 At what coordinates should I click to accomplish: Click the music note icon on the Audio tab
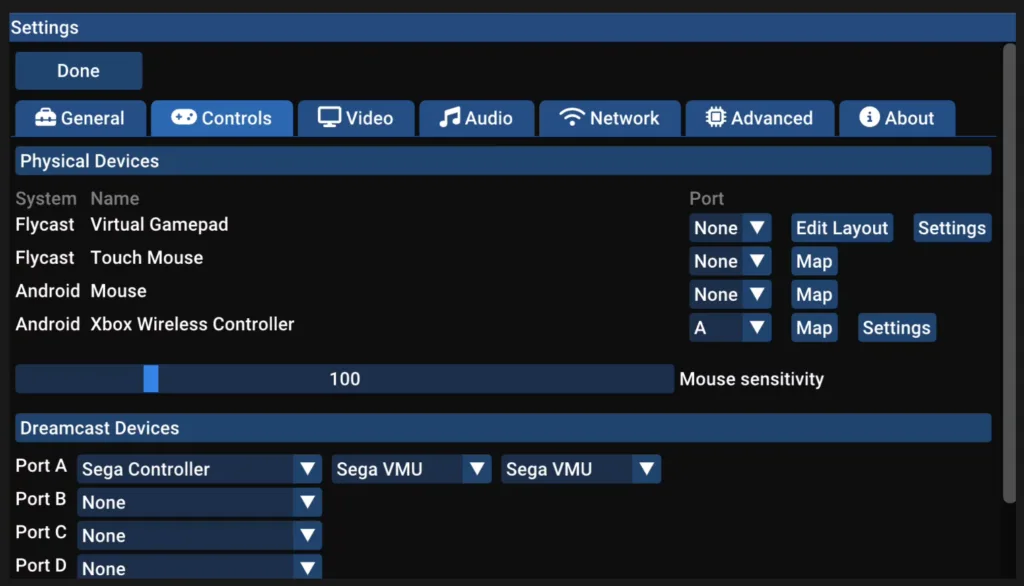tap(447, 118)
